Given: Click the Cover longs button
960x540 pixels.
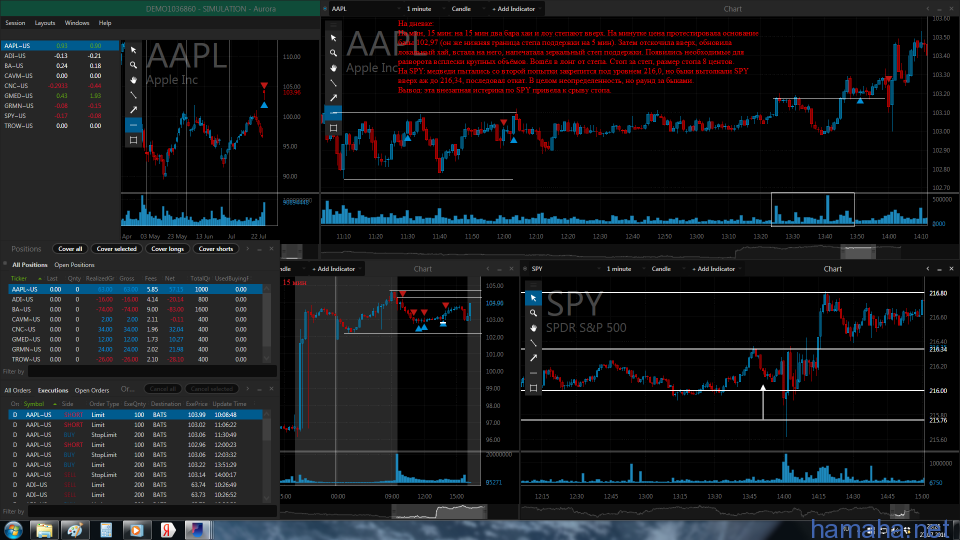Looking at the screenshot, I should tap(167, 249).
